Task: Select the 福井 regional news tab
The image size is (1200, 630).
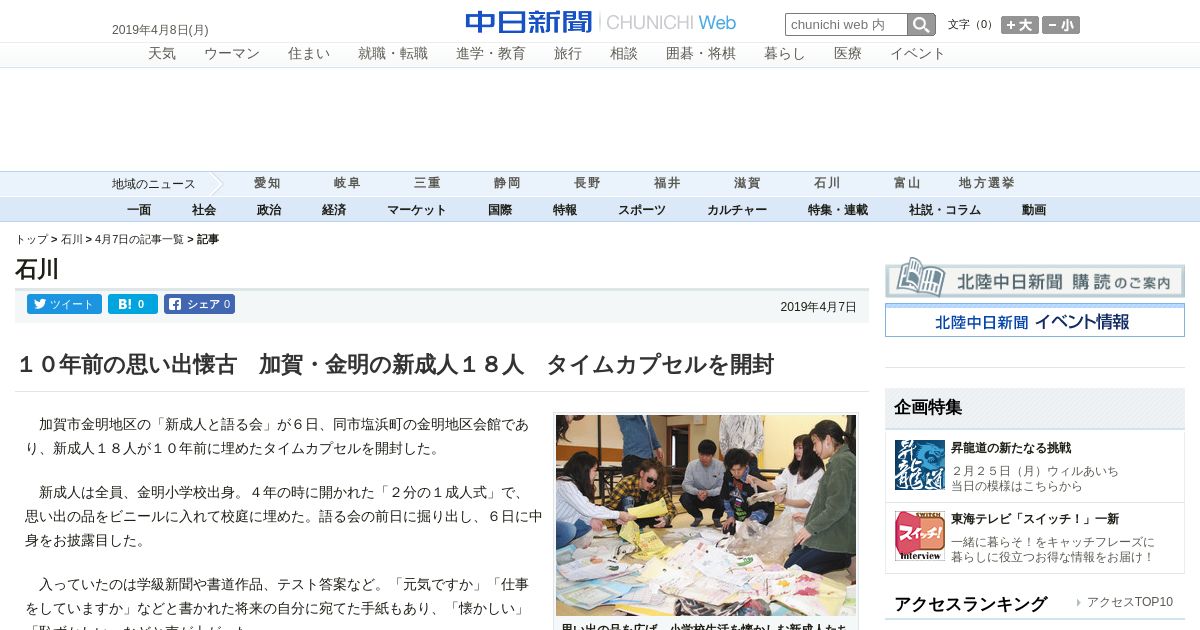Action: coord(667,183)
